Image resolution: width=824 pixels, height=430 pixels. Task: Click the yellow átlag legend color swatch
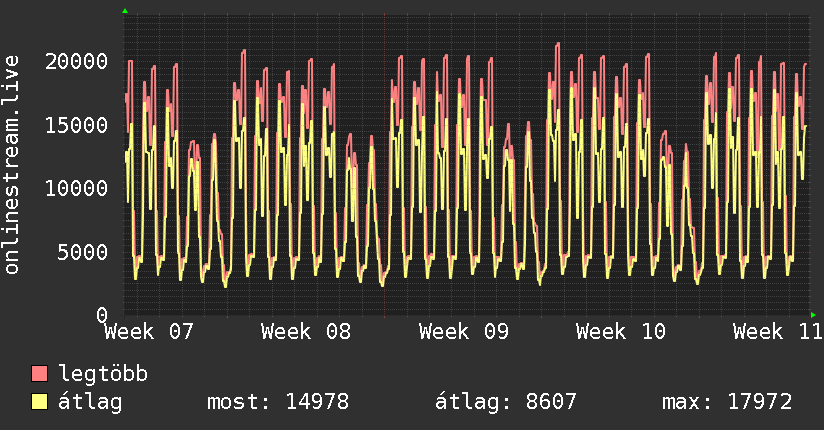coord(40,402)
